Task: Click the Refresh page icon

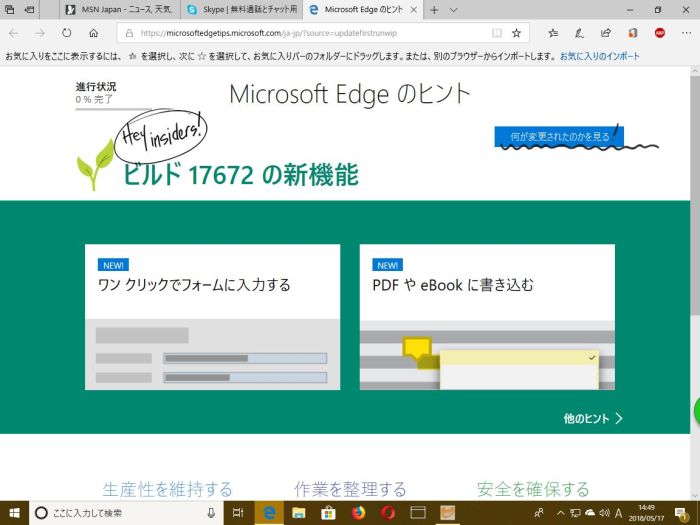Action: 67,33
